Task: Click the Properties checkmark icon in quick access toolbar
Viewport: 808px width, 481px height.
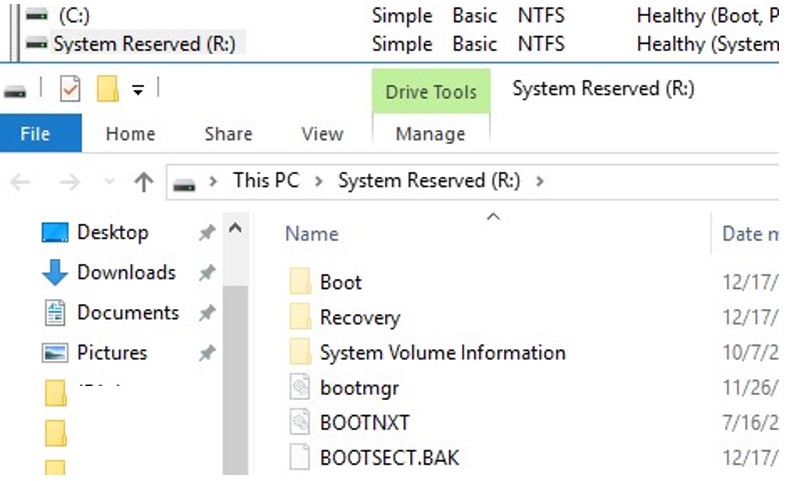Action: click(x=70, y=90)
